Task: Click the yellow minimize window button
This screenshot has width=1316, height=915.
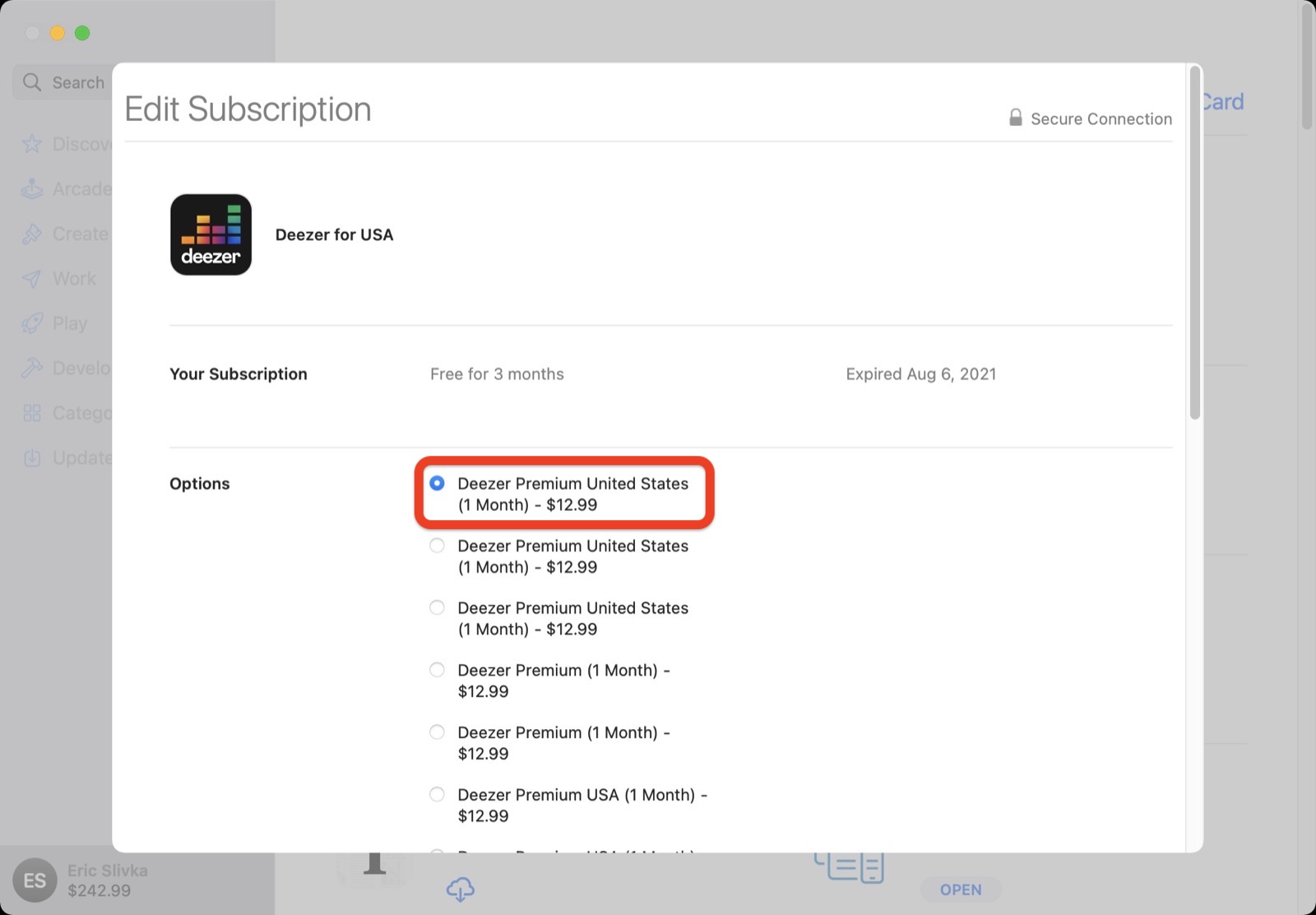Action: tap(57, 33)
